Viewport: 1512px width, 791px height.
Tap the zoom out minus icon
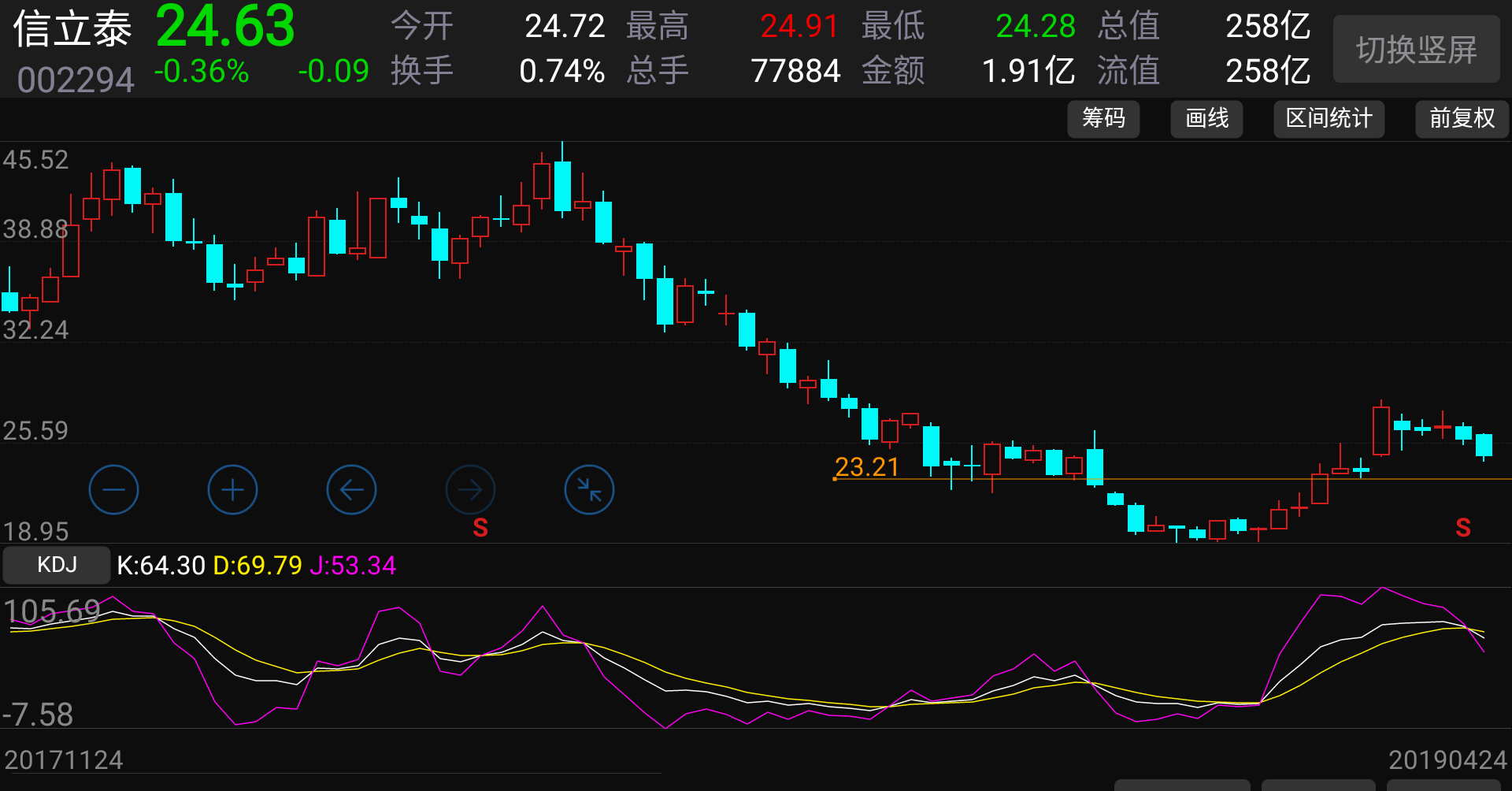point(113,490)
